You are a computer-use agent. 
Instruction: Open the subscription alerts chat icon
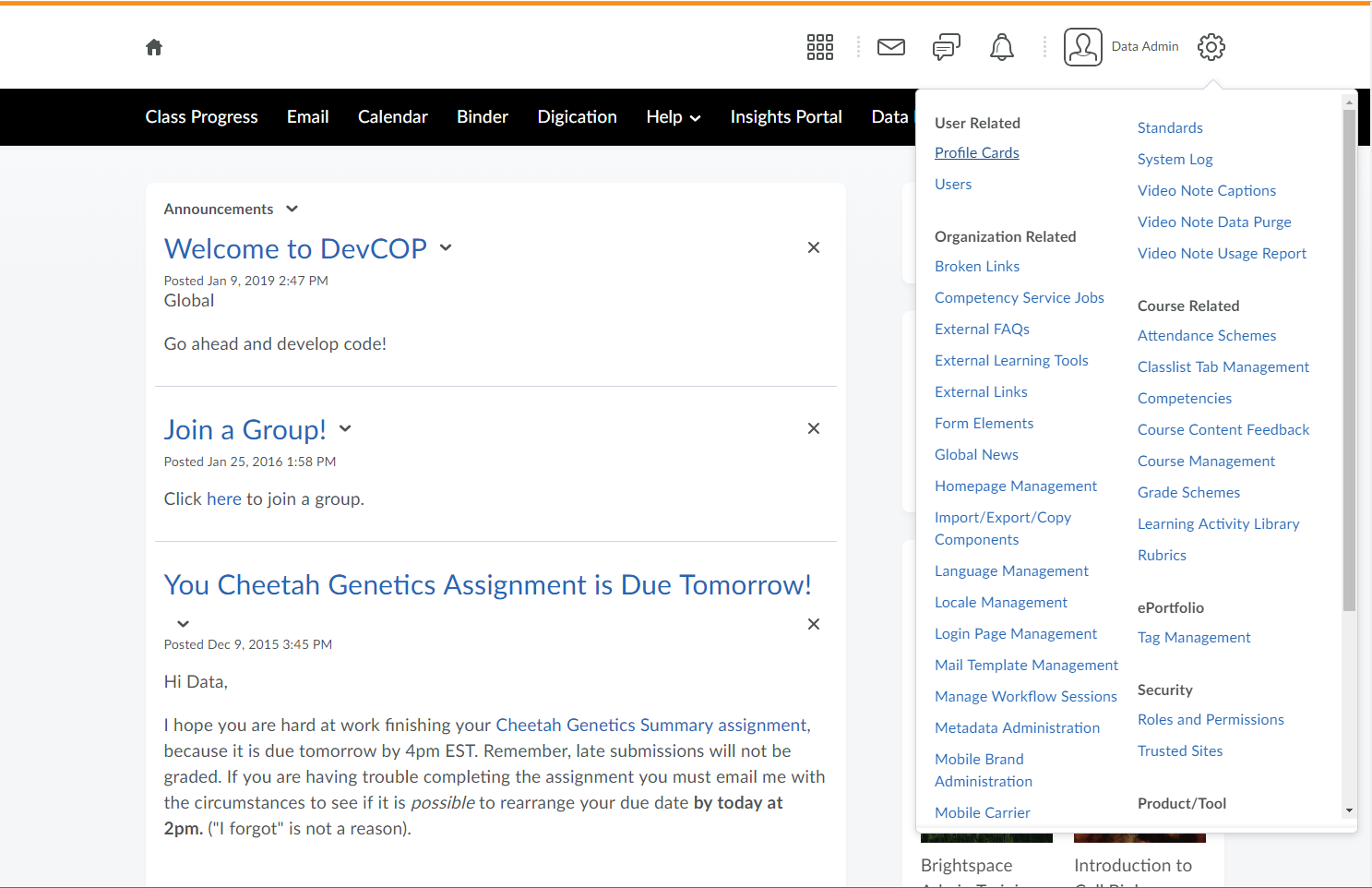point(946,47)
